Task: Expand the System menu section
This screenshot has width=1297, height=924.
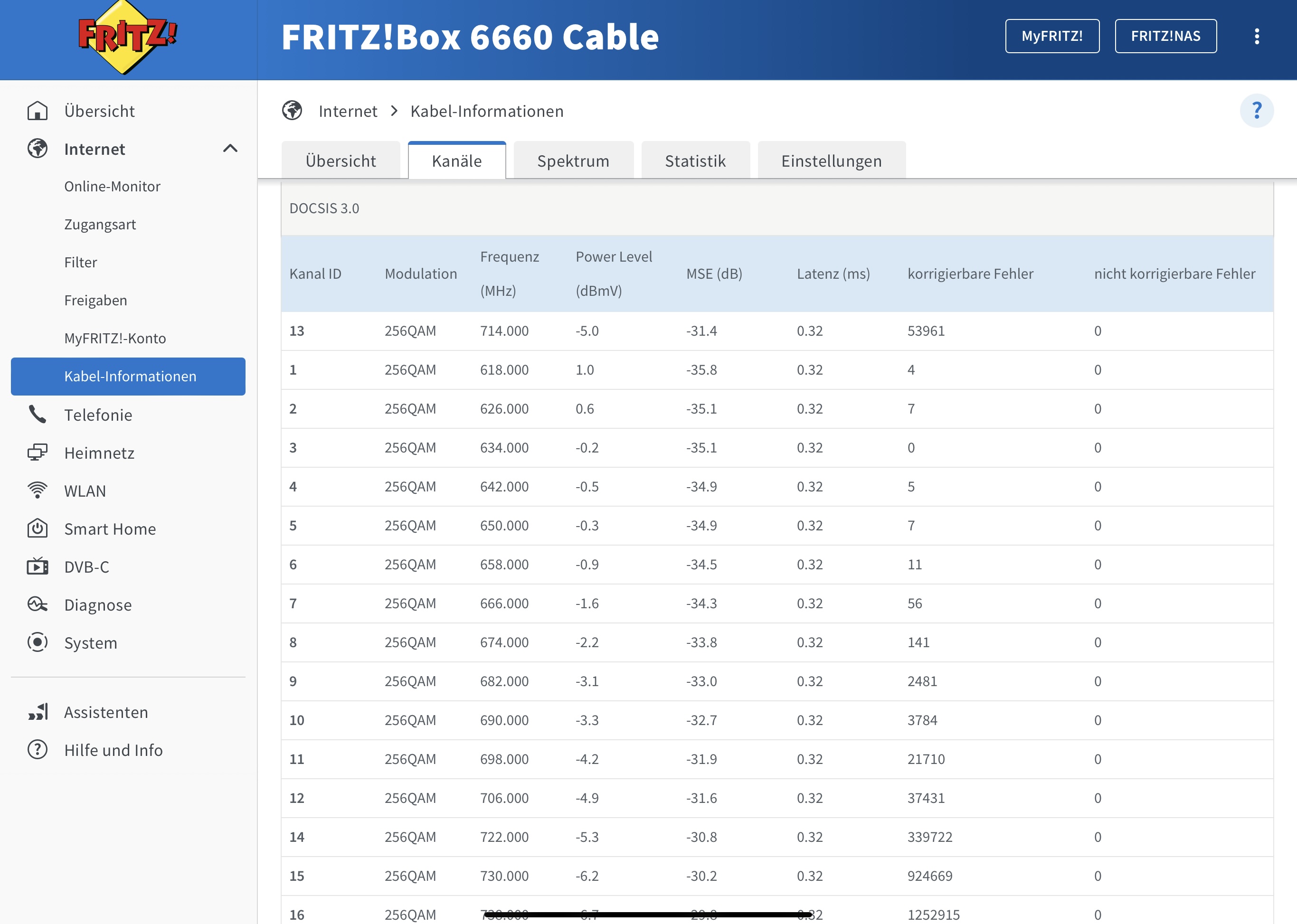Action: point(91,643)
